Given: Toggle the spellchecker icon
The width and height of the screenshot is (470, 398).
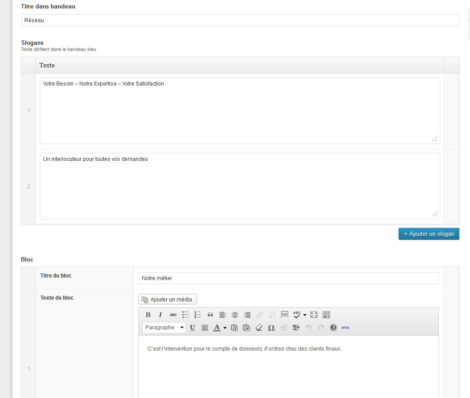Looking at the screenshot, I should pyautogui.click(x=296, y=315).
